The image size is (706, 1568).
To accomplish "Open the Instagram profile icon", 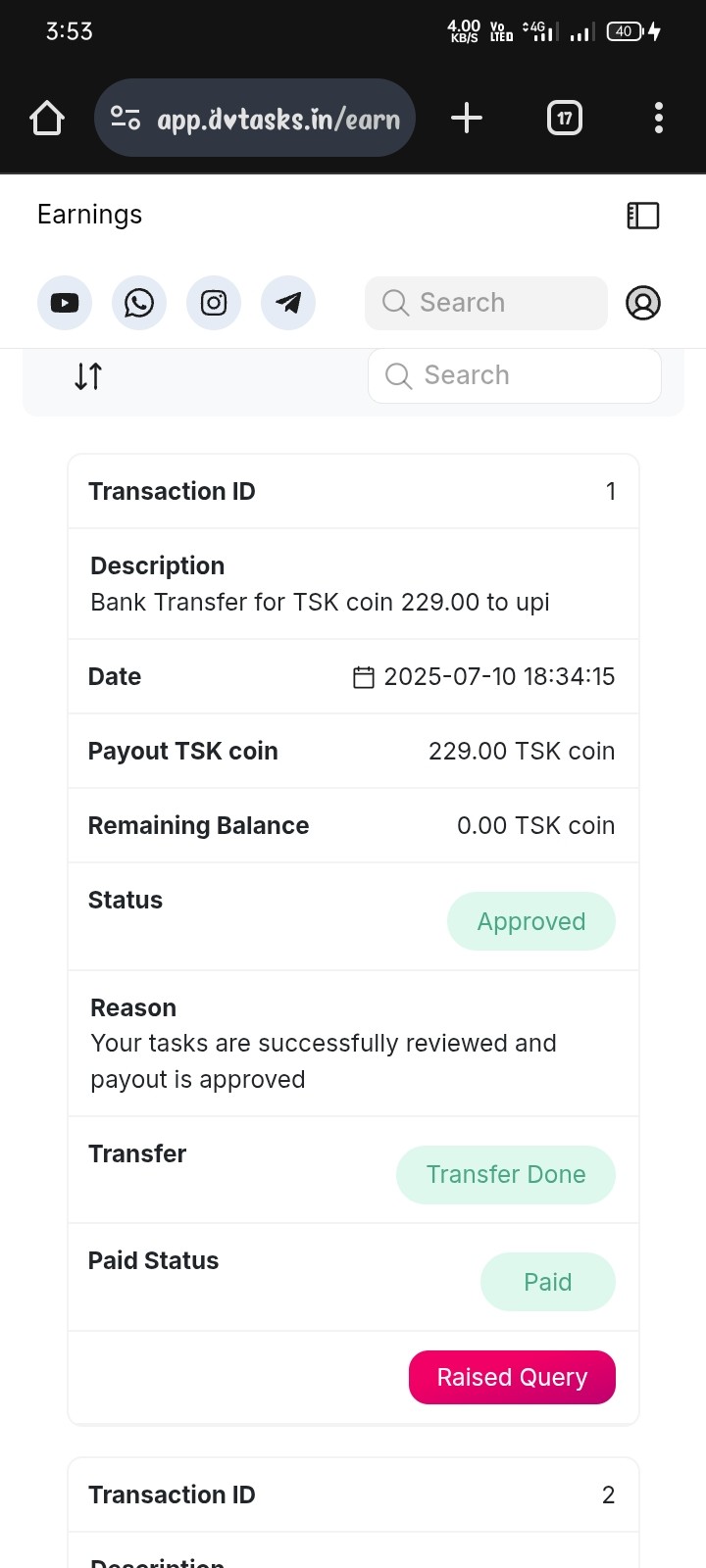I will coord(214,303).
